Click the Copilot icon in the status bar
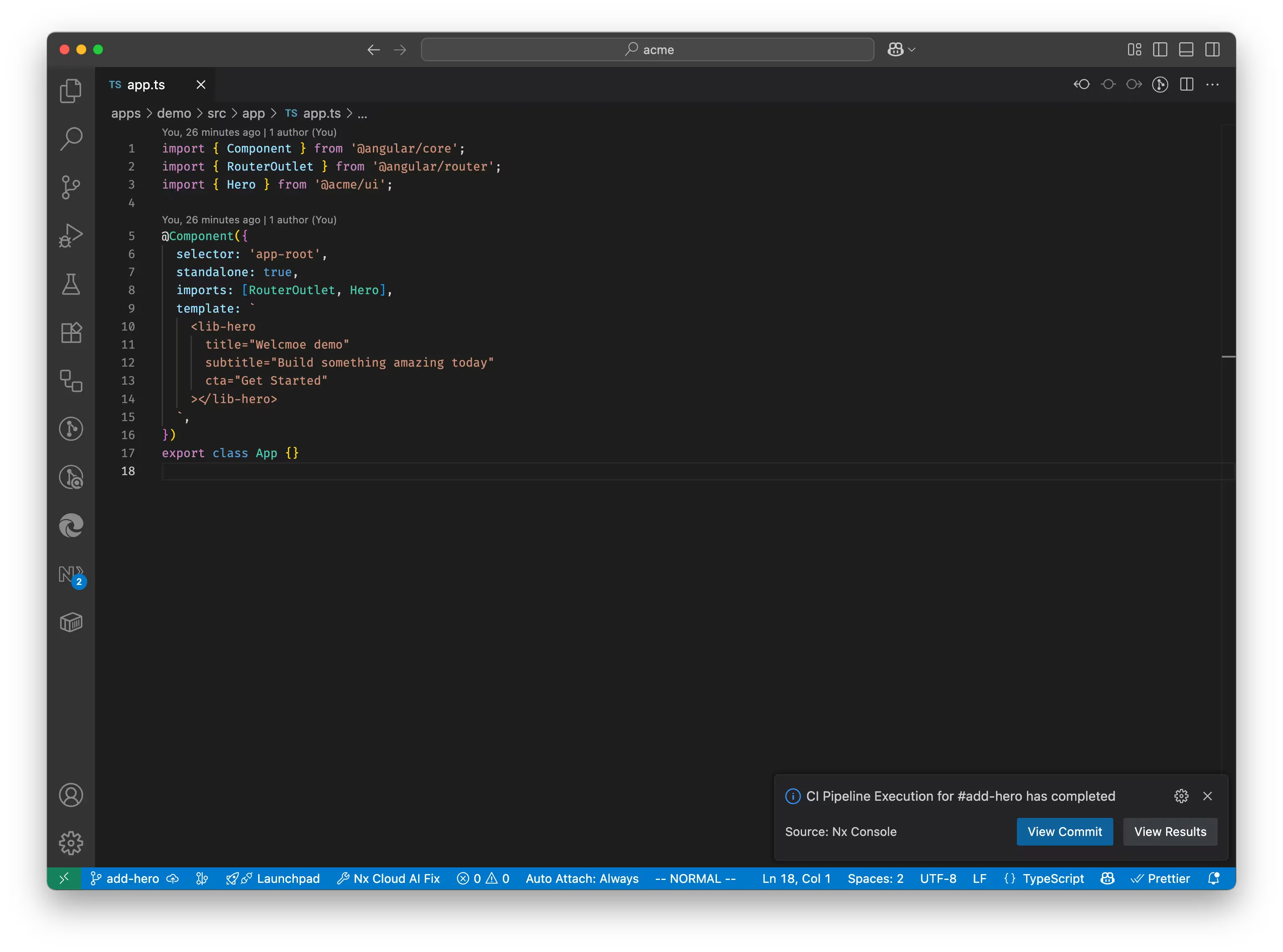Viewport: 1283px width, 952px height. (1107, 878)
